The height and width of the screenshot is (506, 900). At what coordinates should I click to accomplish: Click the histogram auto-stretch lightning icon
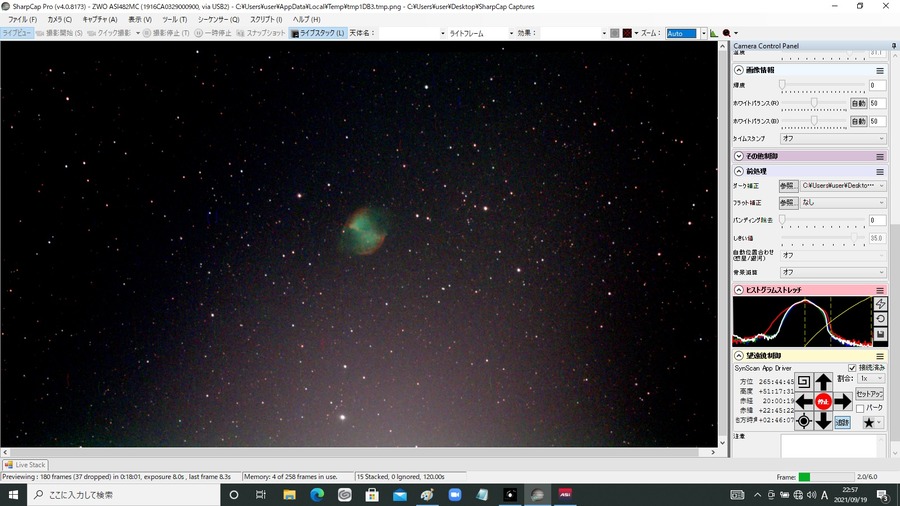(880, 304)
